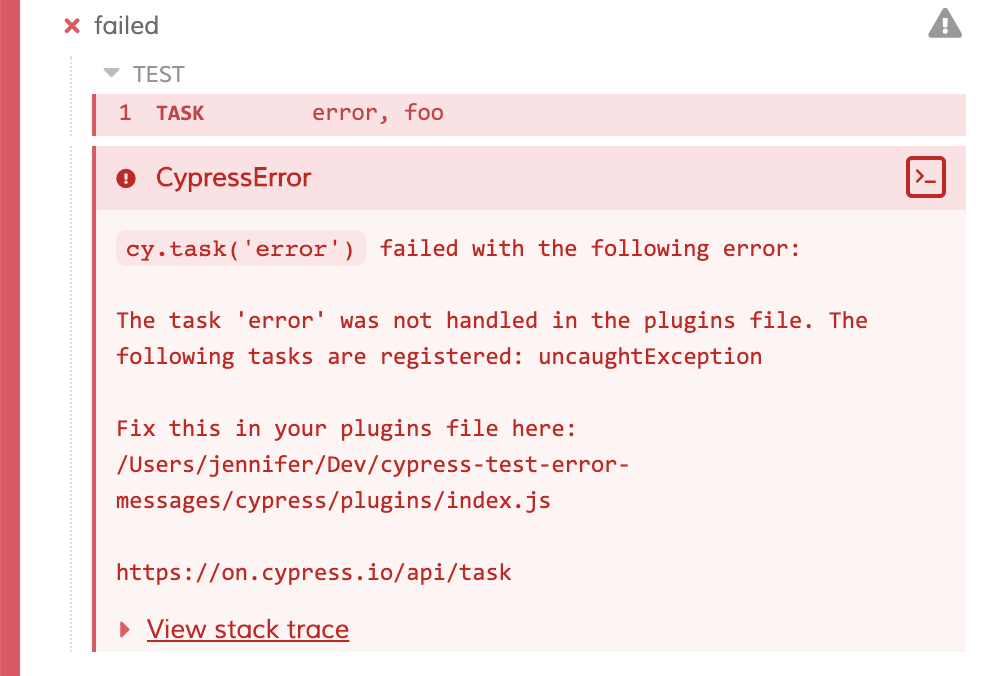Image resolution: width=996 pixels, height=676 pixels.
Task: Toggle the CypressError panel open or closed
Action: (233, 177)
